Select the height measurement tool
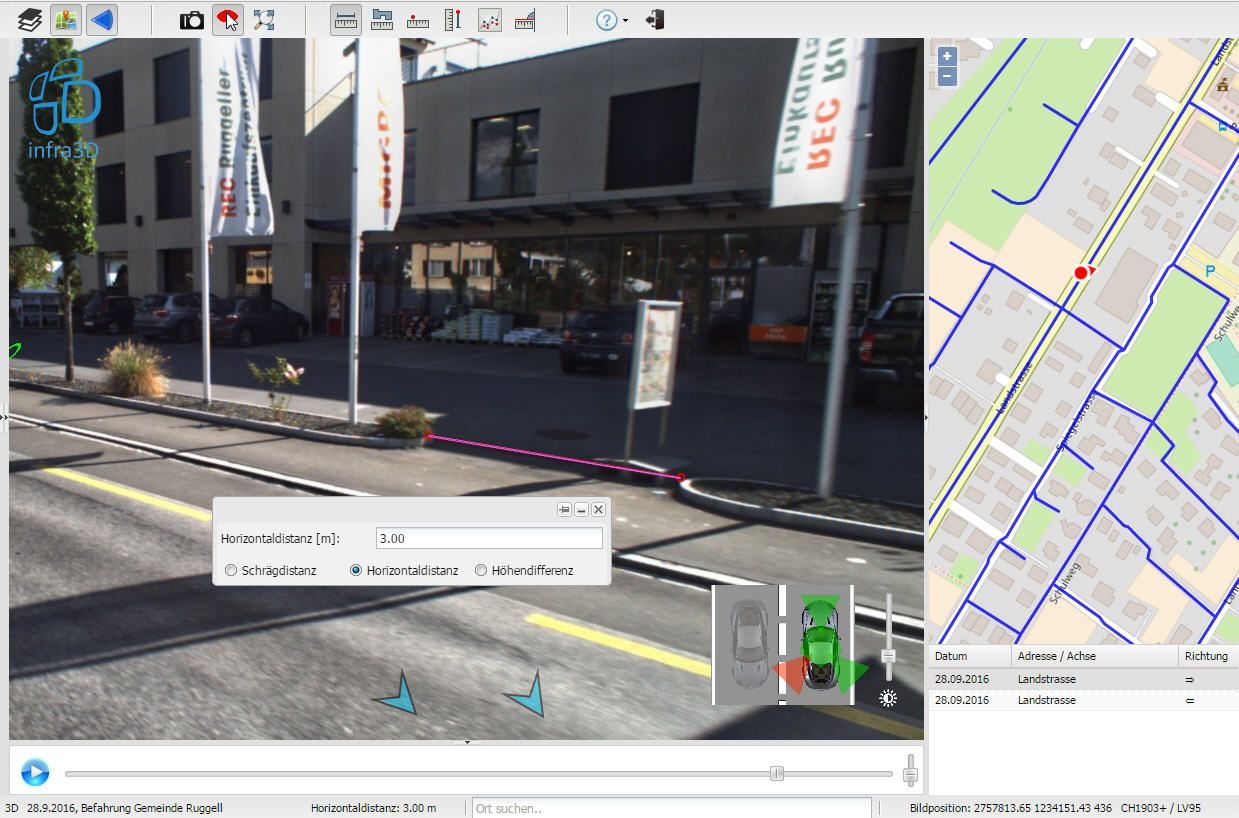This screenshot has width=1239, height=818. point(453,20)
